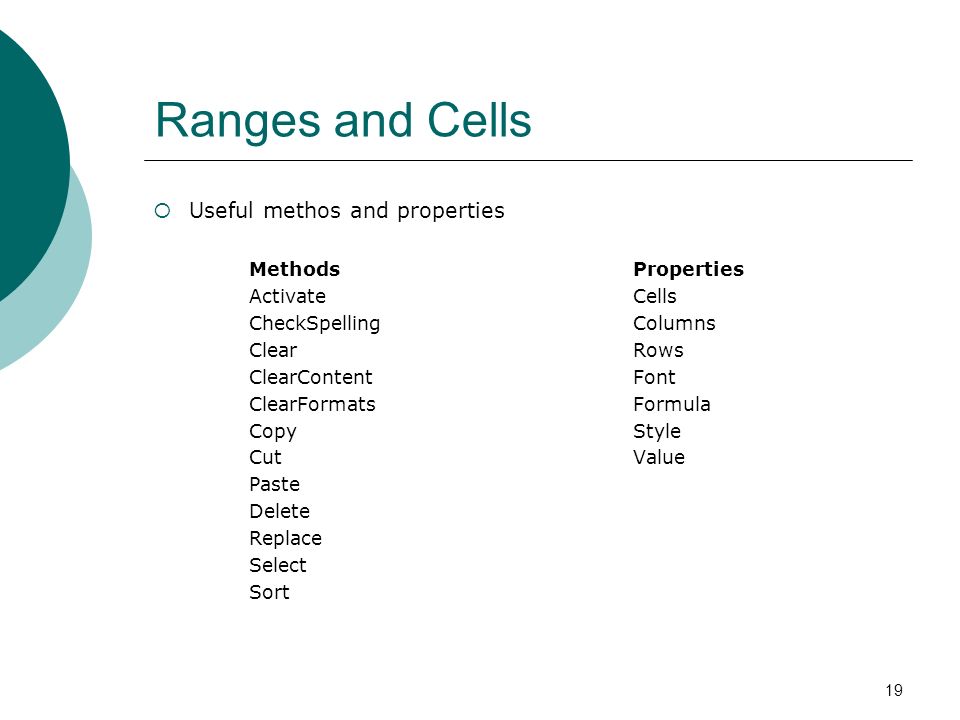Image resolution: width=960 pixels, height=720 pixels.
Task: Click the slide number 19
Action: 894,691
